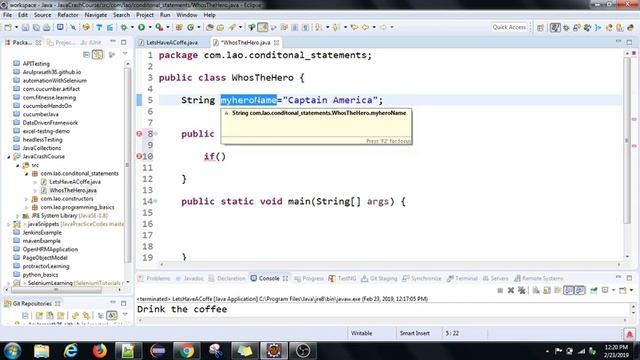Click Remove Launch X icon in Console
Image resolution: width=640 pixels, height=360 pixels.
pos(511,290)
